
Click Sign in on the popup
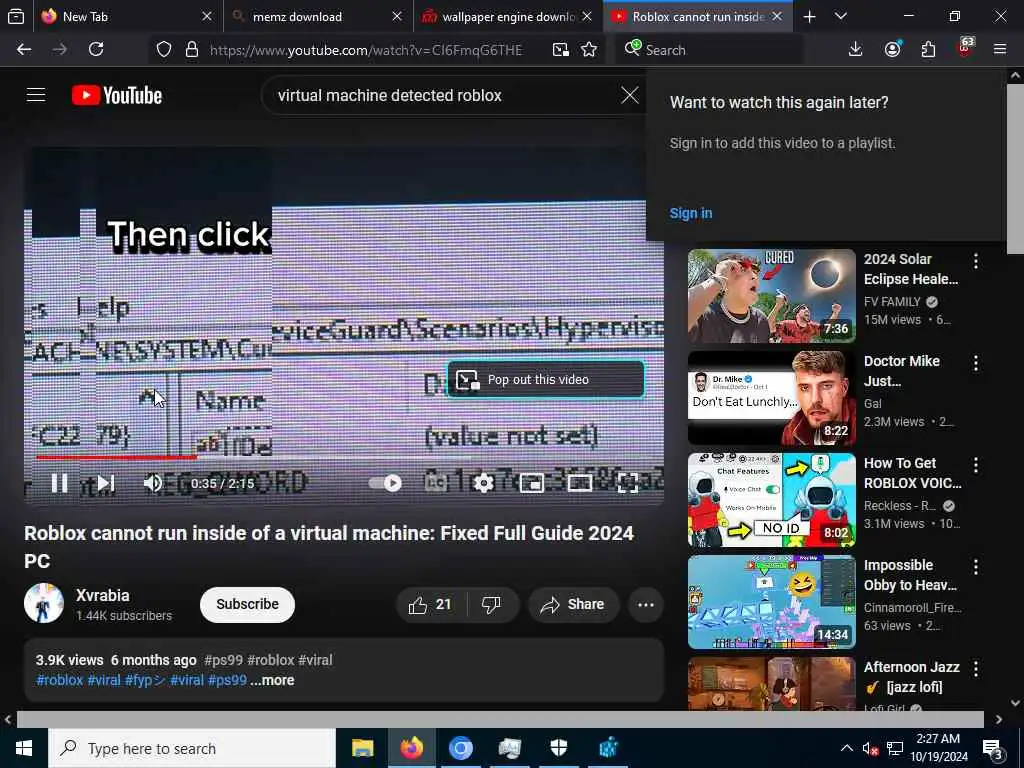(690, 214)
